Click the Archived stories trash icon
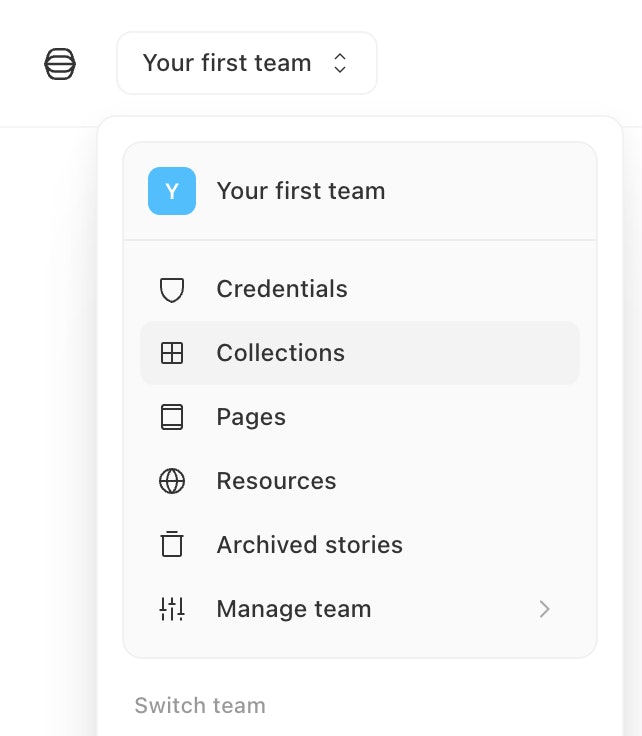 [172, 545]
